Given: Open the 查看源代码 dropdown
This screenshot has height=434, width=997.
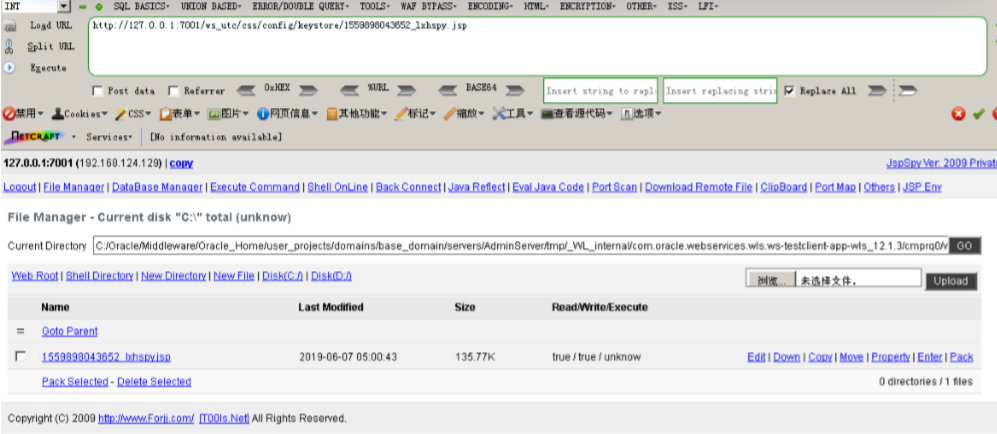Looking at the screenshot, I should pos(577,114).
